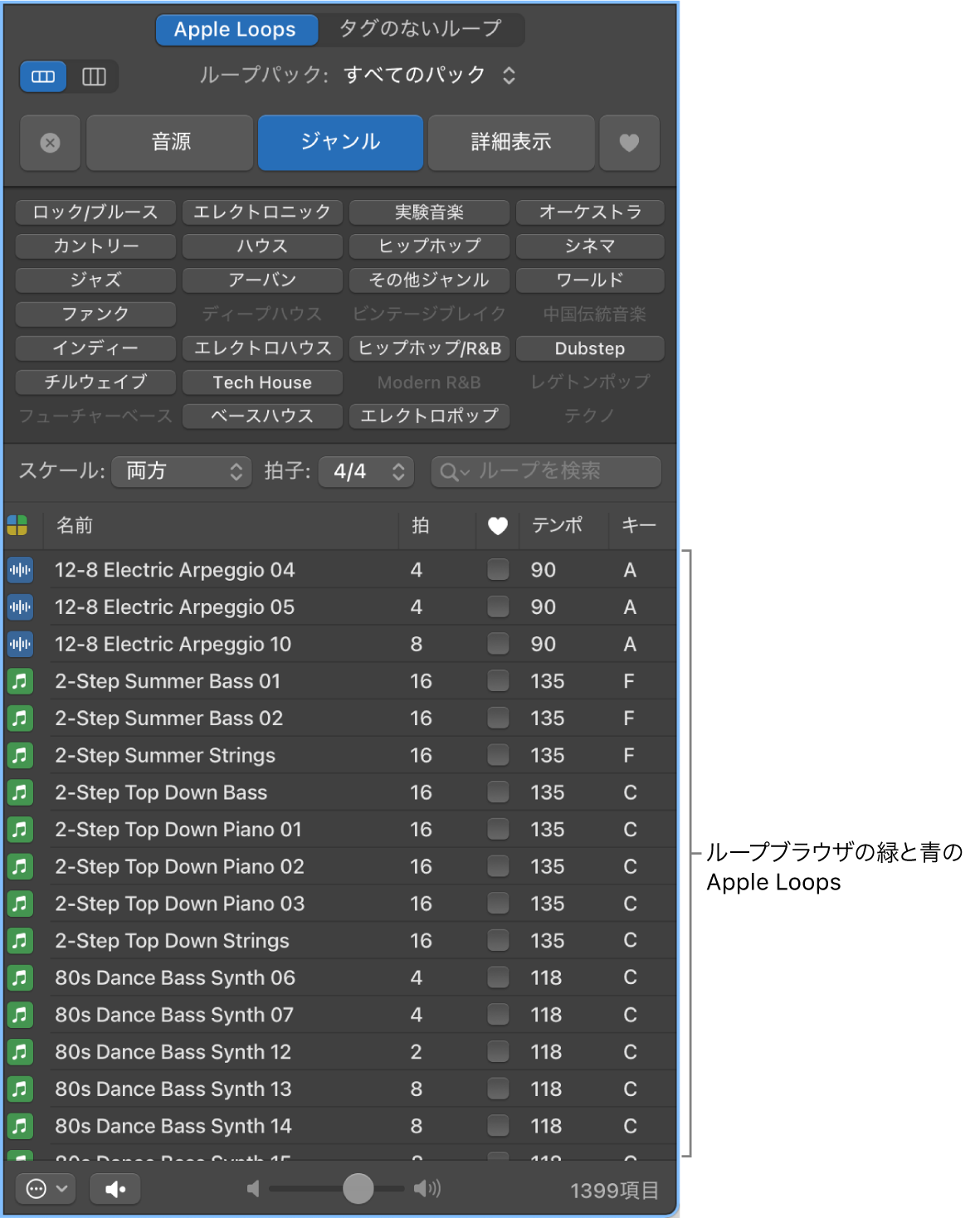Adjust preview volume slider knob

(358, 1188)
